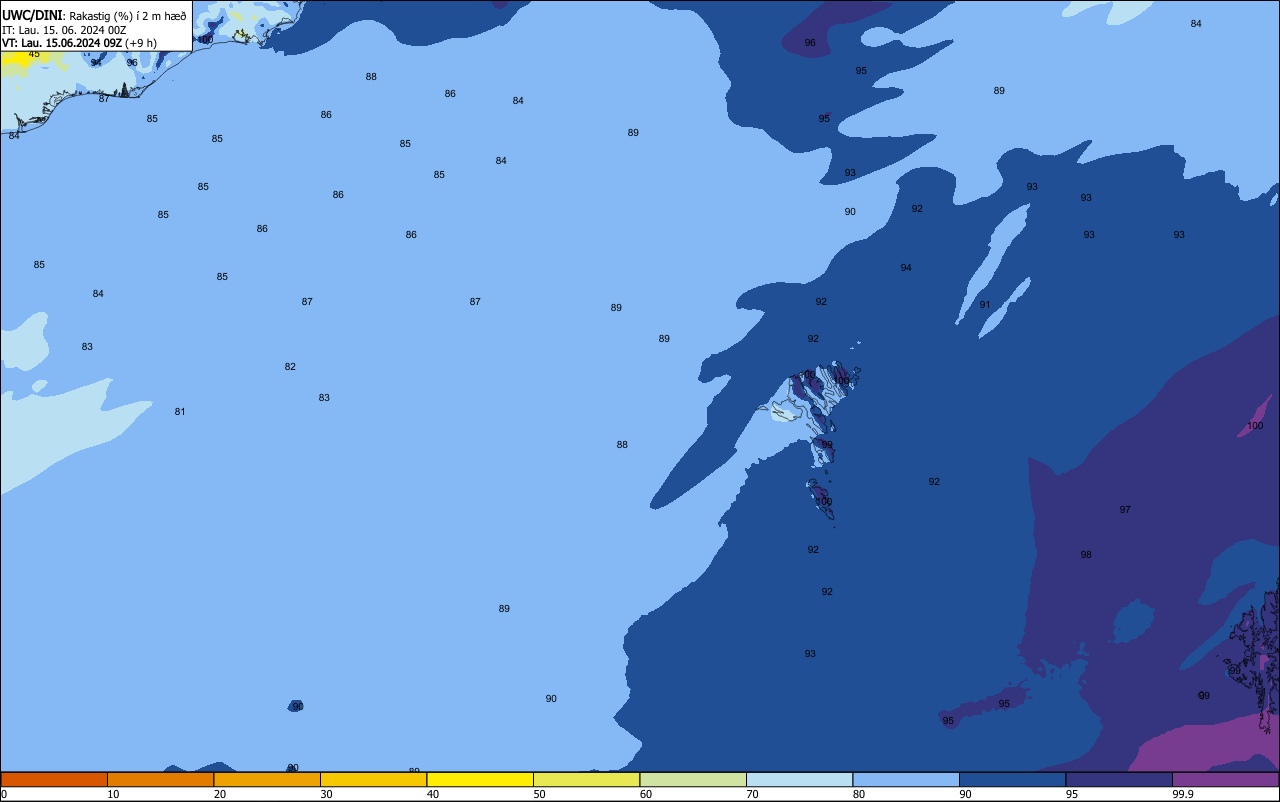Click the 'IT: Lau. 15. 06. 2024 00Z' line

coord(64,29)
